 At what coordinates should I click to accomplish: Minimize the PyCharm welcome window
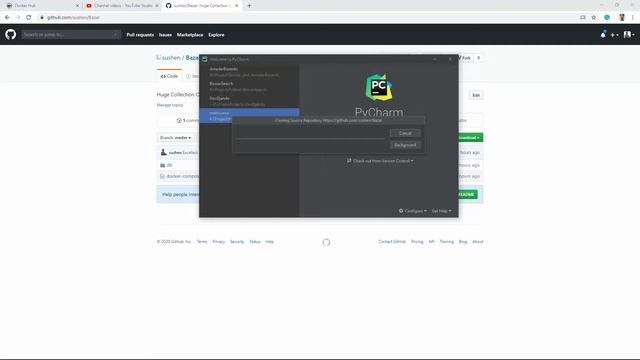(x=435, y=59)
